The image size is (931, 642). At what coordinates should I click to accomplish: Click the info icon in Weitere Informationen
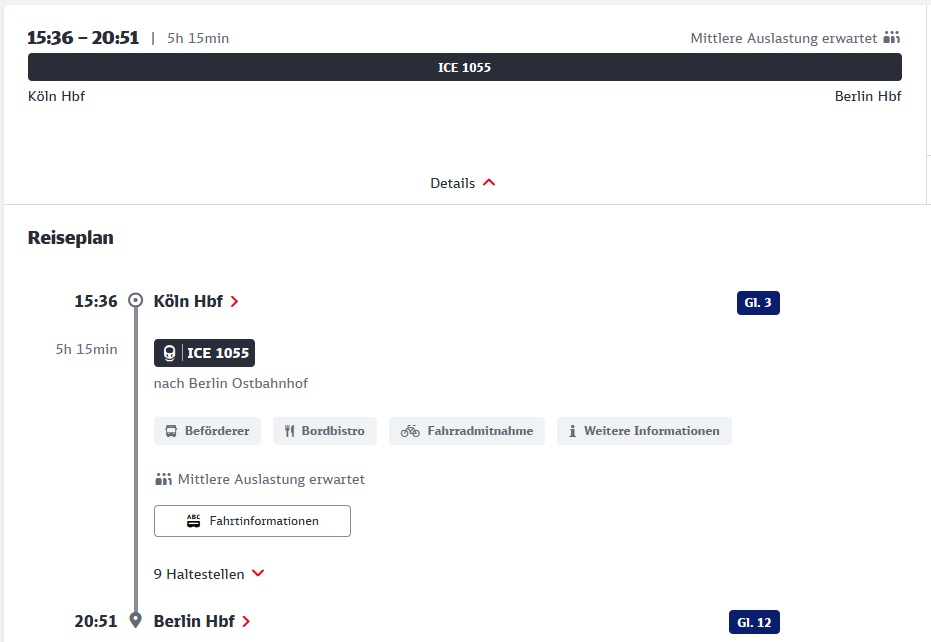572,431
